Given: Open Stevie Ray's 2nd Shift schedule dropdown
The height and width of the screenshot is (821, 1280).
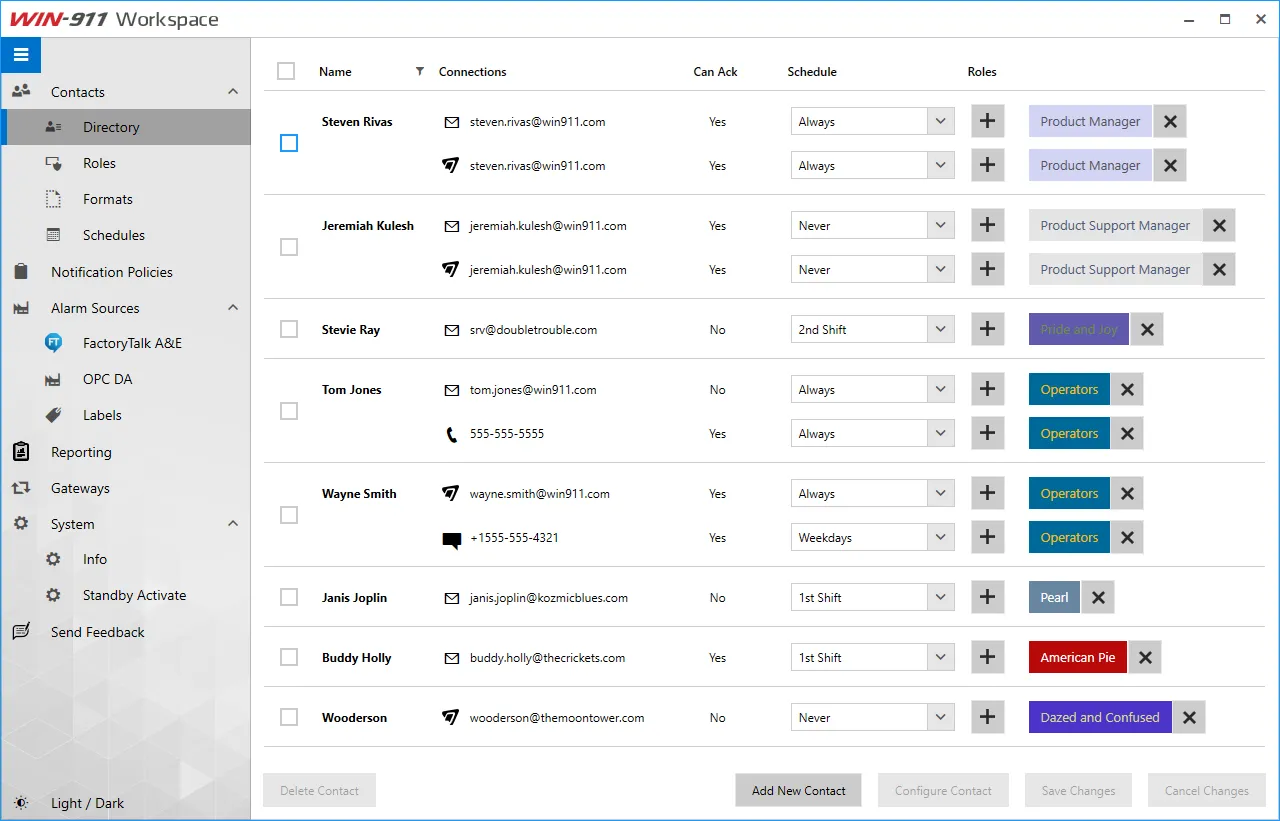Looking at the screenshot, I should tap(939, 329).
